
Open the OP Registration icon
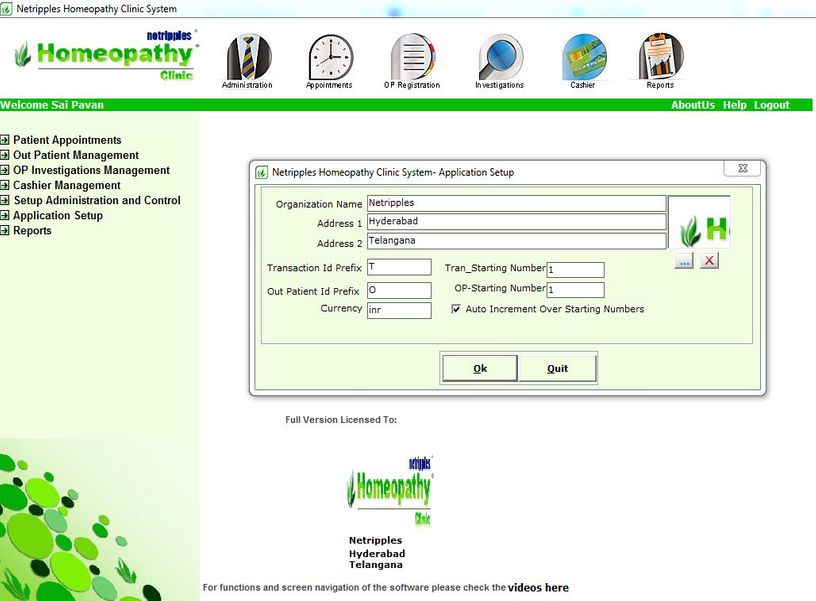pos(412,61)
